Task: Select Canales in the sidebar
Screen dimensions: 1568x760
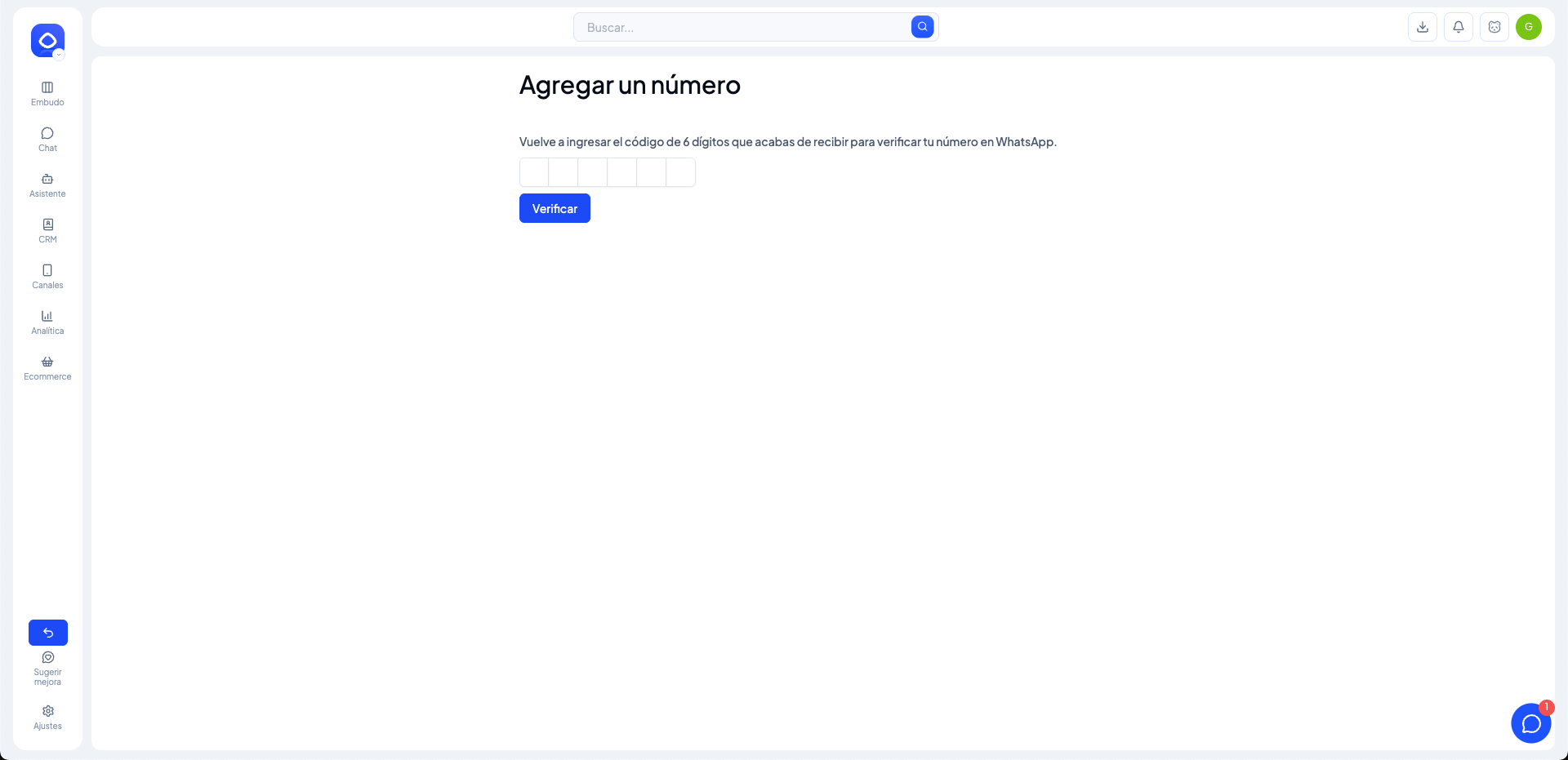Action: pos(47,276)
